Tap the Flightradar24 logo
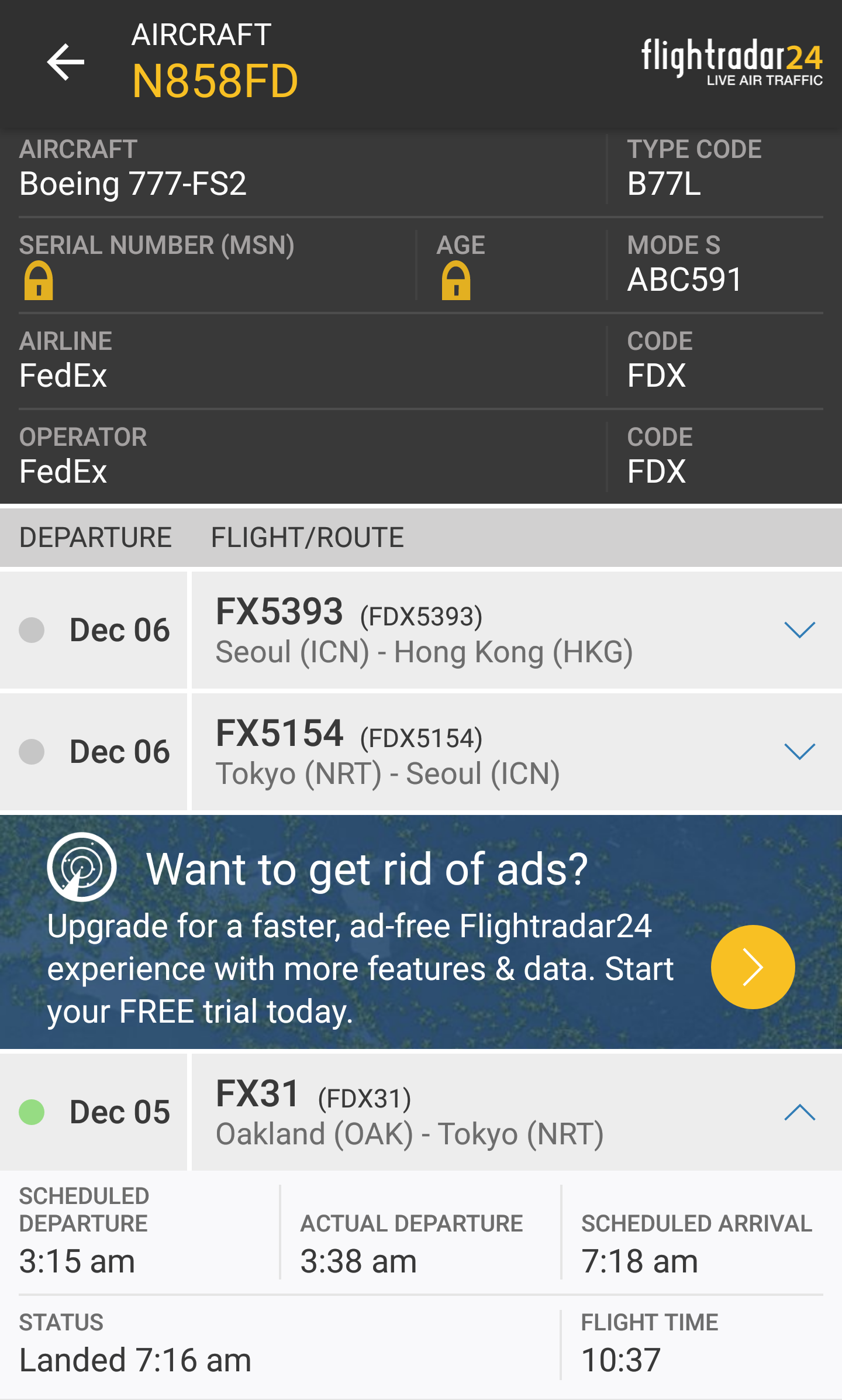842x1400 pixels. click(x=732, y=61)
